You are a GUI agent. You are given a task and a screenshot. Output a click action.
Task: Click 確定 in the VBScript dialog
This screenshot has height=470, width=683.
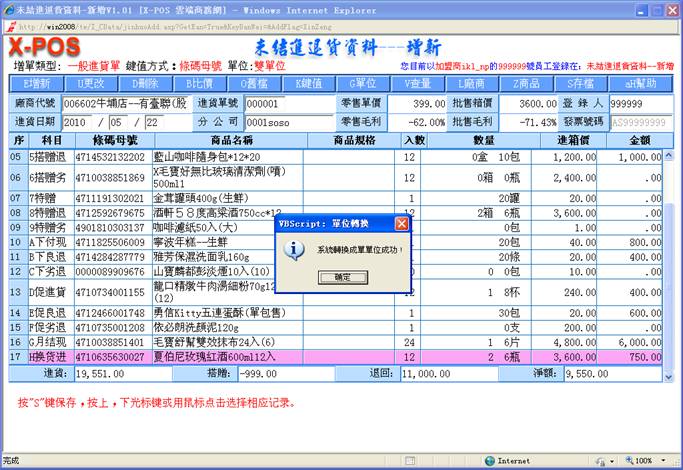pyautogui.click(x=341, y=276)
